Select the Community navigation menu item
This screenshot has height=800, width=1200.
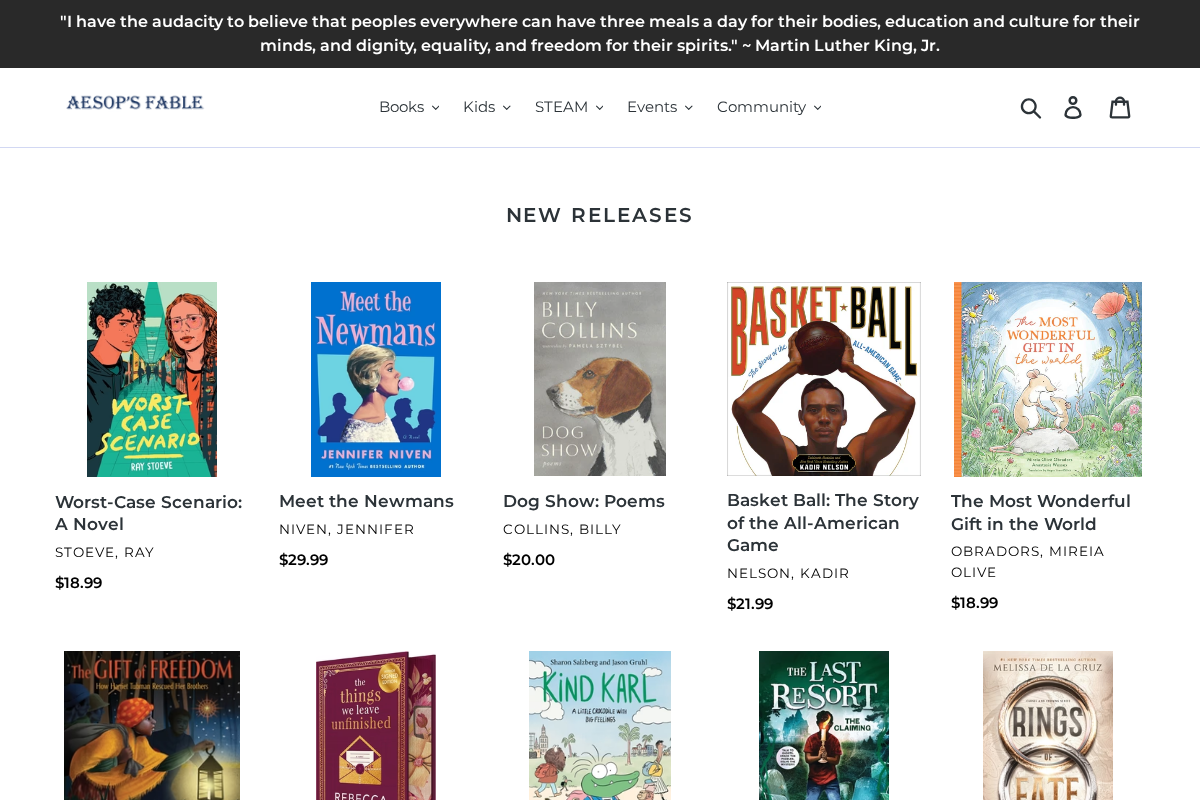coord(768,106)
